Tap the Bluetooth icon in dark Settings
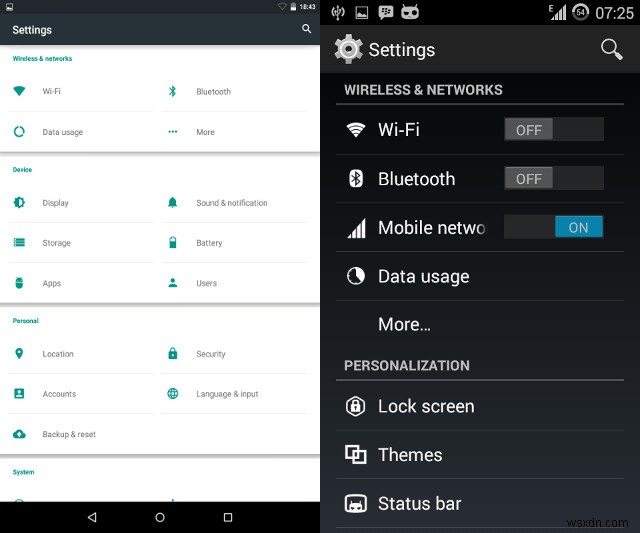640x533 pixels. pyautogui.click(x=356, y=178)
